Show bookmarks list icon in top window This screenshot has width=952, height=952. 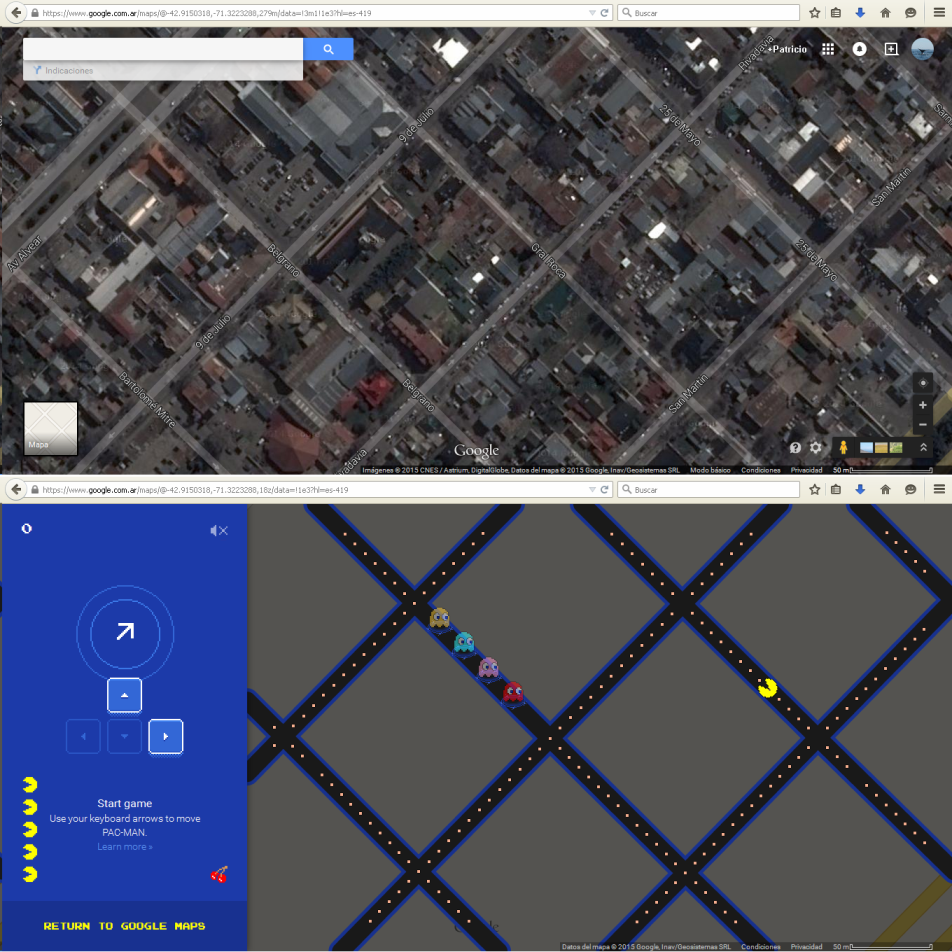[836, 13]
